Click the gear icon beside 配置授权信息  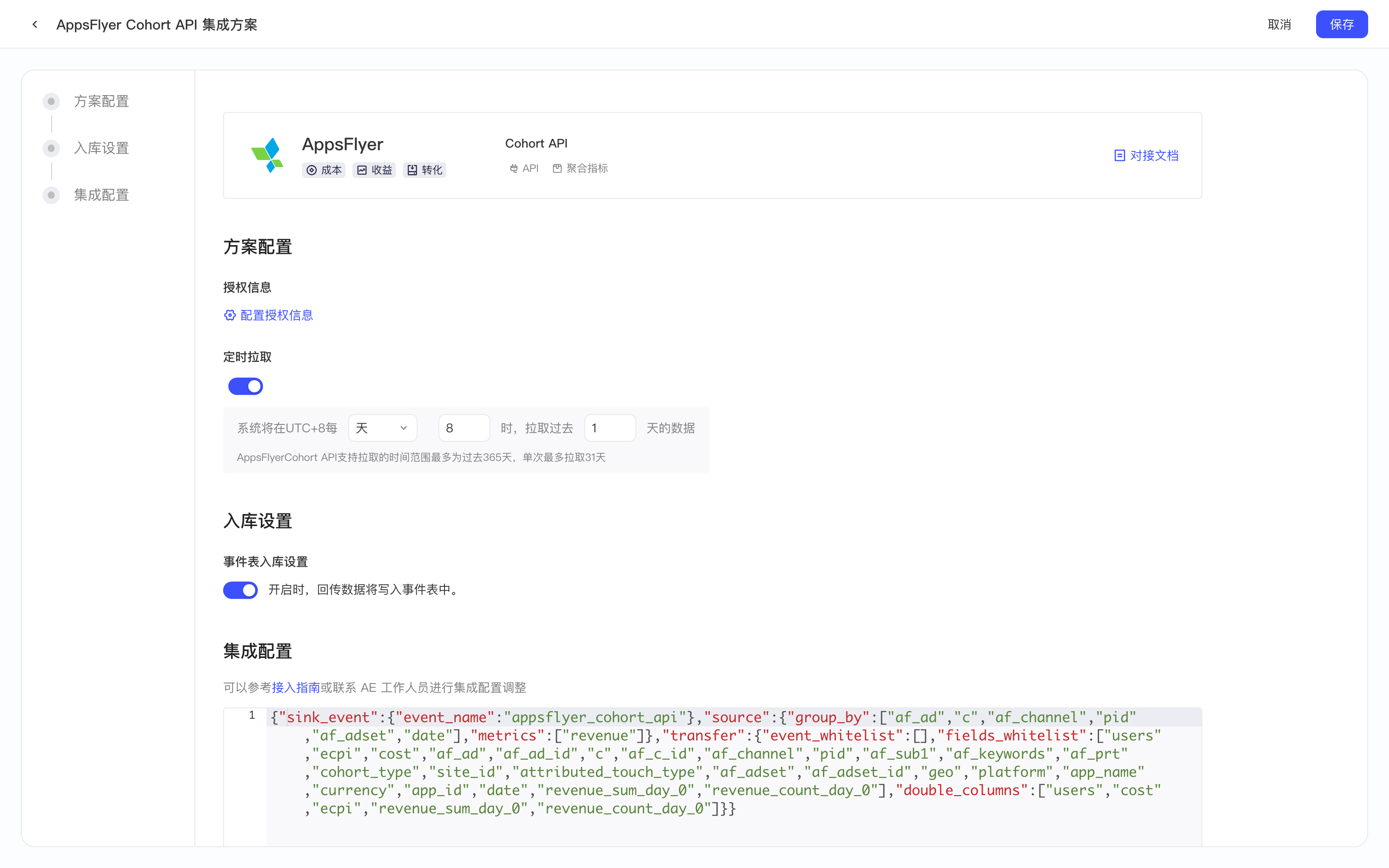click(230, 315)
